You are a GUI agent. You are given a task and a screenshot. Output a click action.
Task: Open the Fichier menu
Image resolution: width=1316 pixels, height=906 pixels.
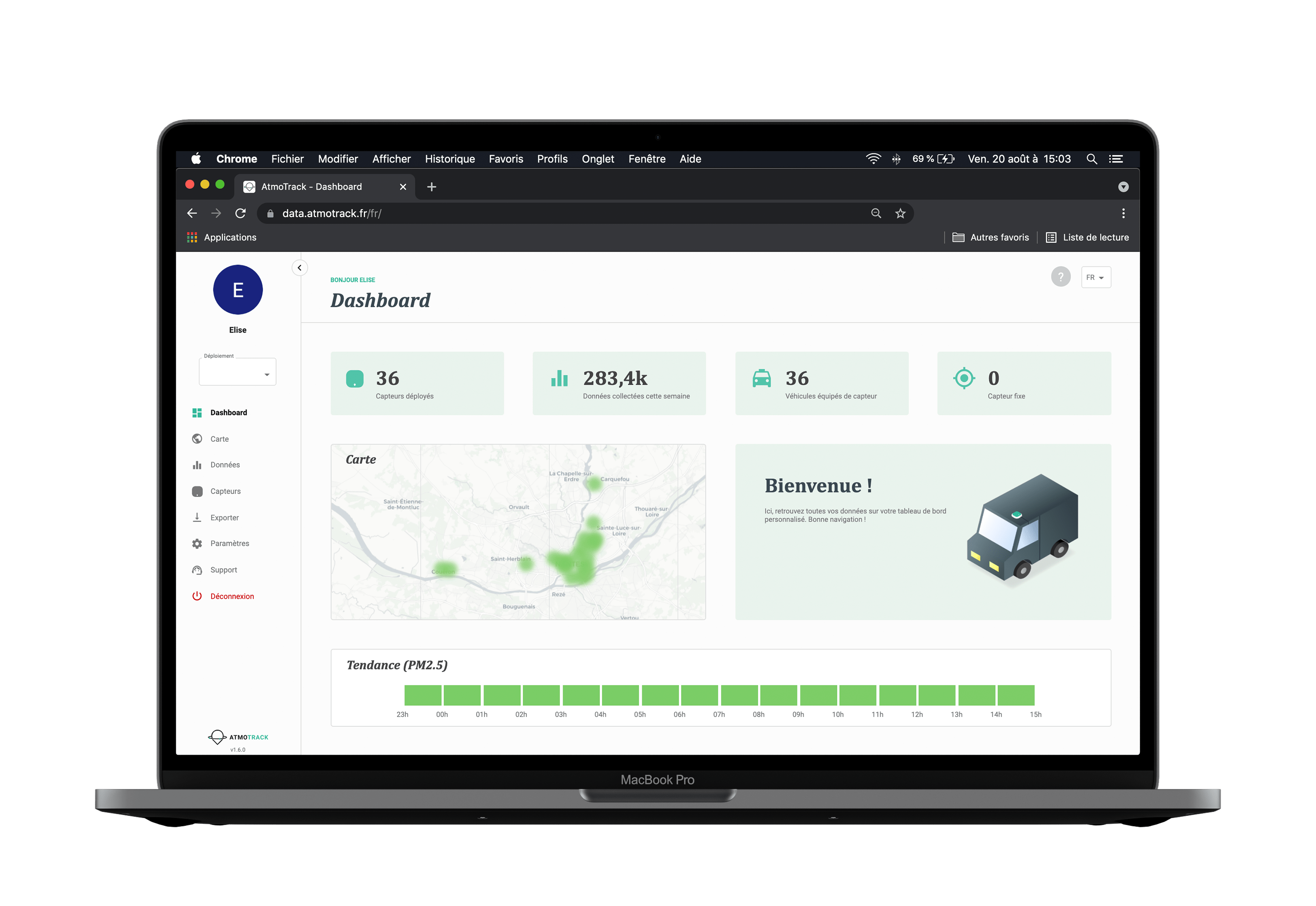[287, 159]
